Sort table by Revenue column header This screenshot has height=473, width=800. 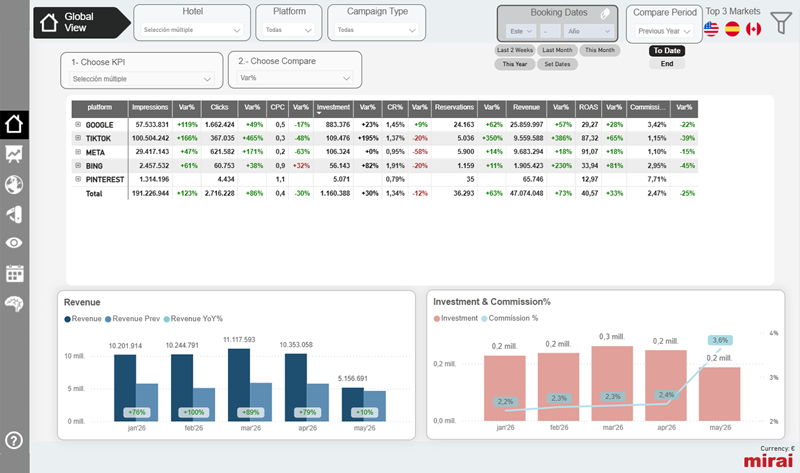pyautogui.click(x=526, y=108)
